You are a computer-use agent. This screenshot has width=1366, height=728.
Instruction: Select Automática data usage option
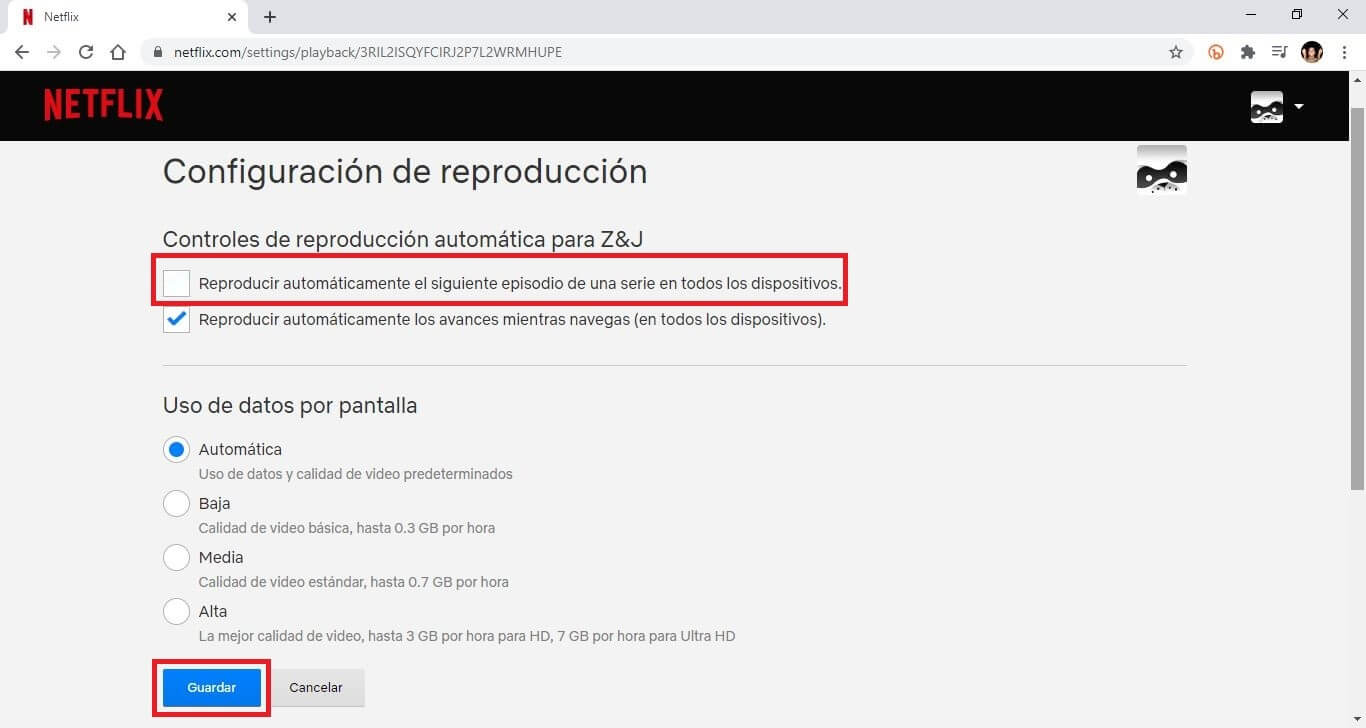tap(176, 450)
